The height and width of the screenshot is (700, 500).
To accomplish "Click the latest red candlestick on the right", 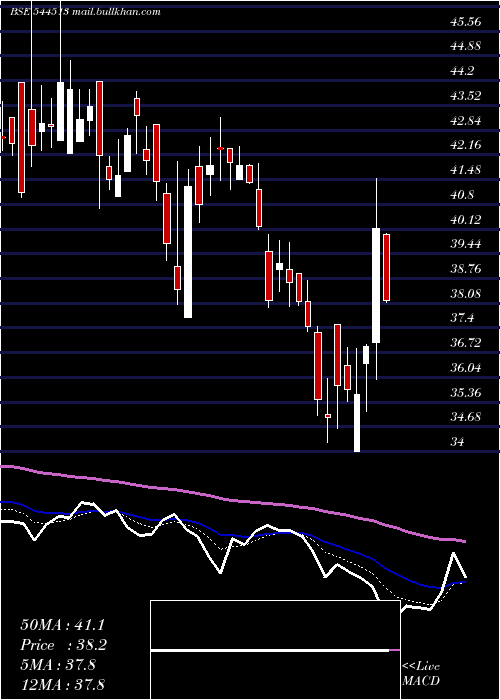I will [x=387, y=267].
